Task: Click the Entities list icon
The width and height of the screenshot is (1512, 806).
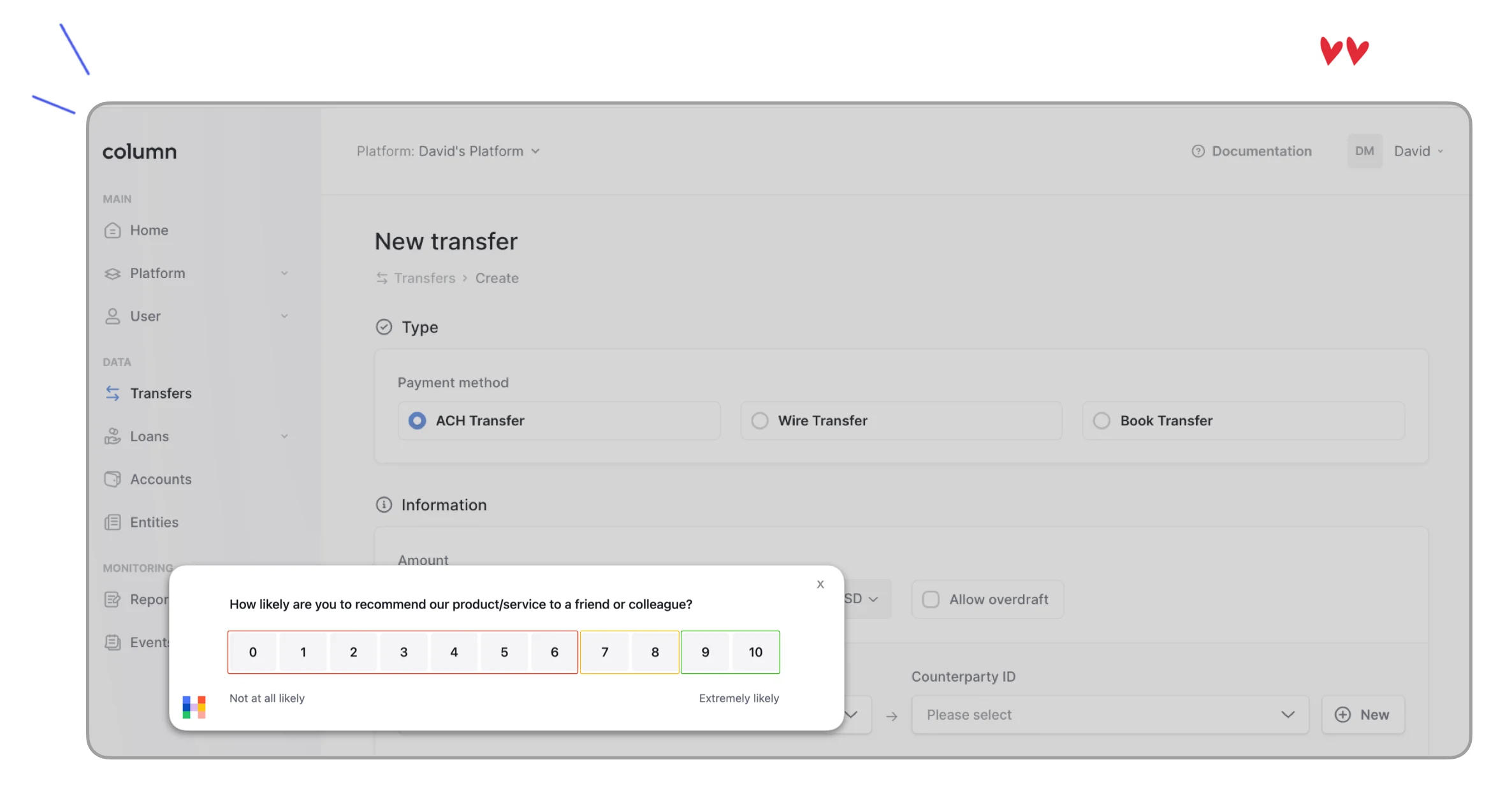Action: click(x=112, y=522)
